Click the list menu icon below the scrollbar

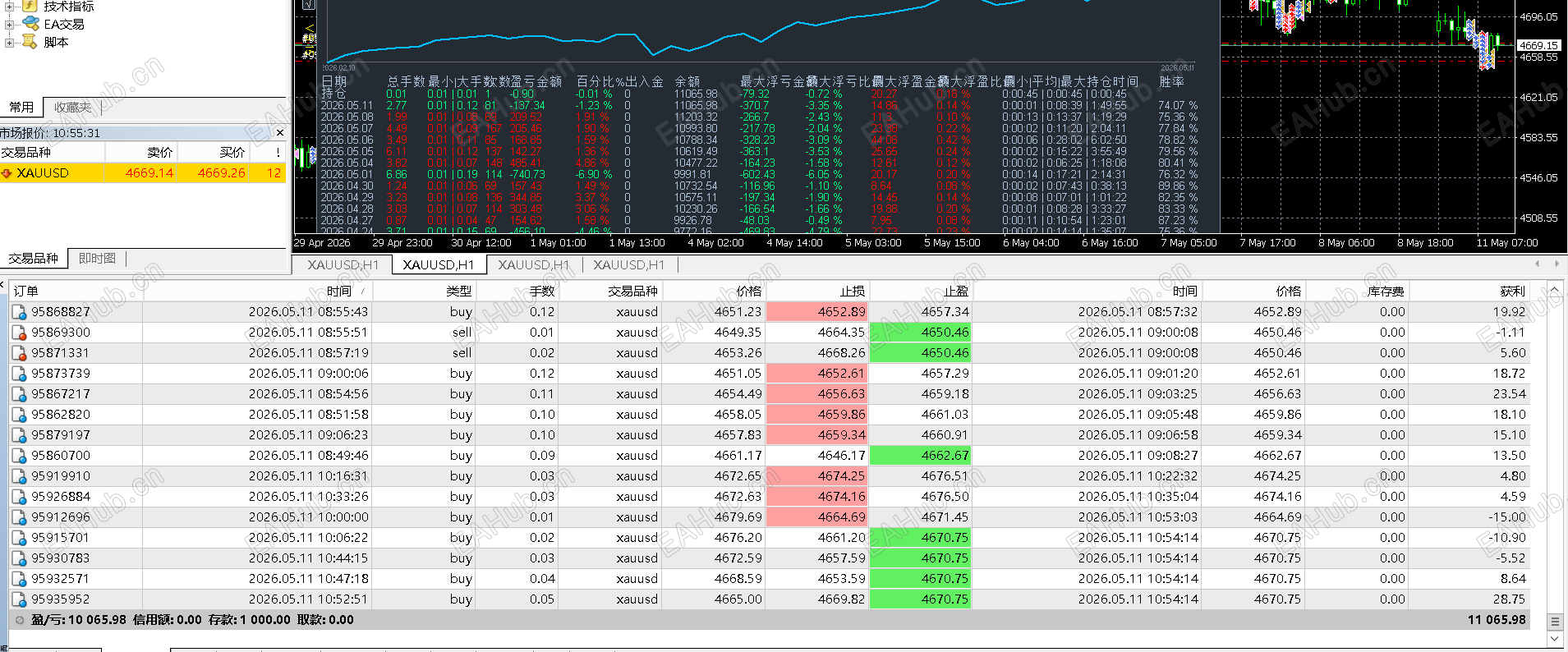pos(1554,622)
